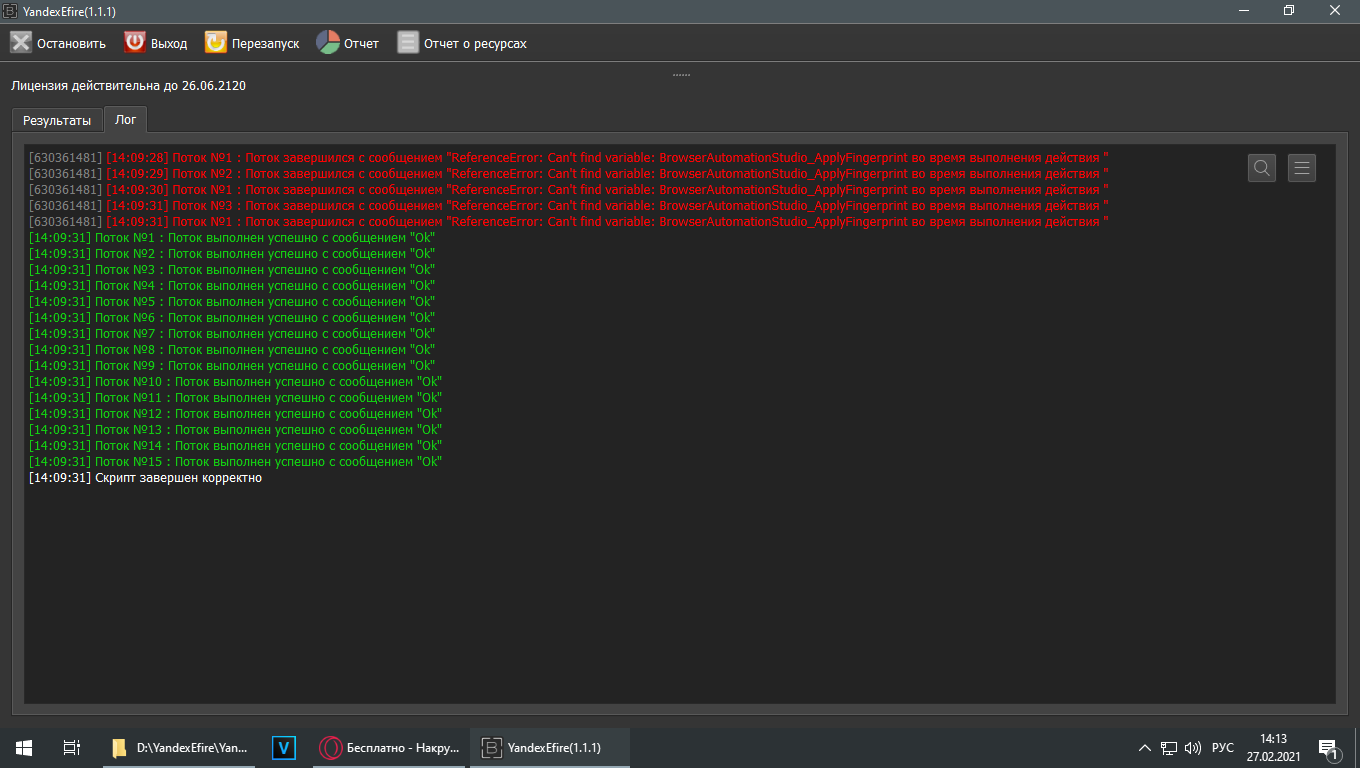Switch to the Результаты tab
Image resolution: width=1360 pixels, height=768 pixels.
(57, 120)
